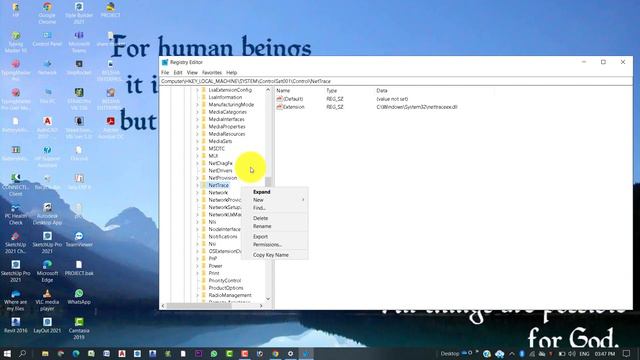
Task: Click tree pane vertical scrollbar down arrow
Action: pyautogui.click(x=268, y=299)
